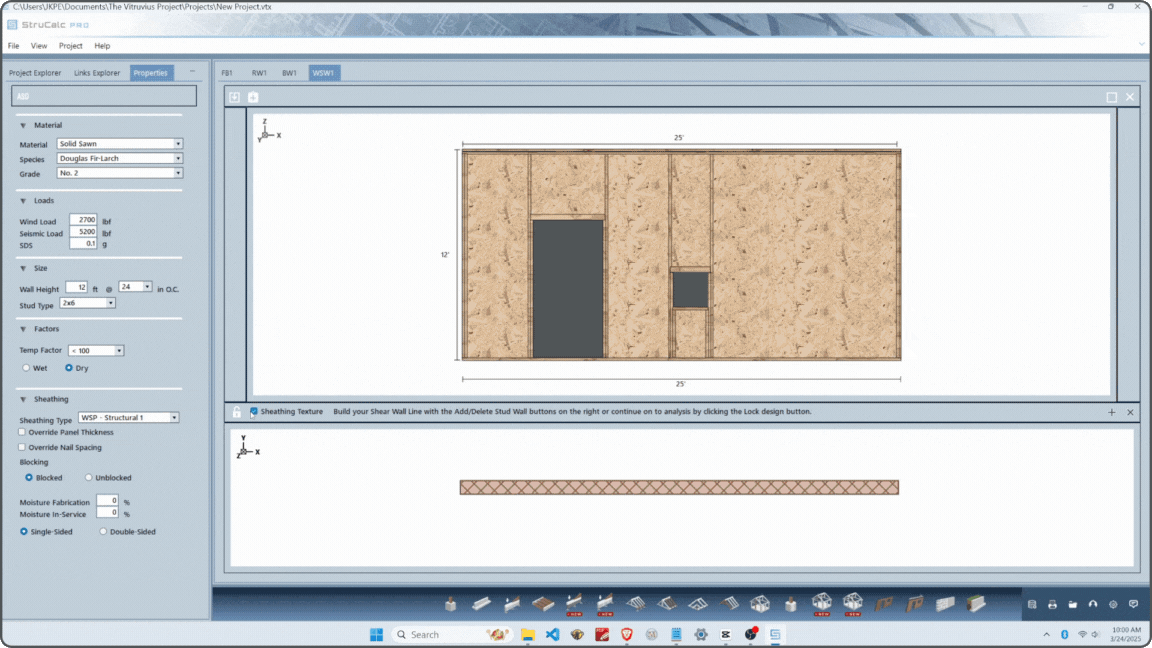Viewport: 1152px width, 648px height.
Task: Select the beam tool in the bottom toolbar
Action: (x=480, y=604)
